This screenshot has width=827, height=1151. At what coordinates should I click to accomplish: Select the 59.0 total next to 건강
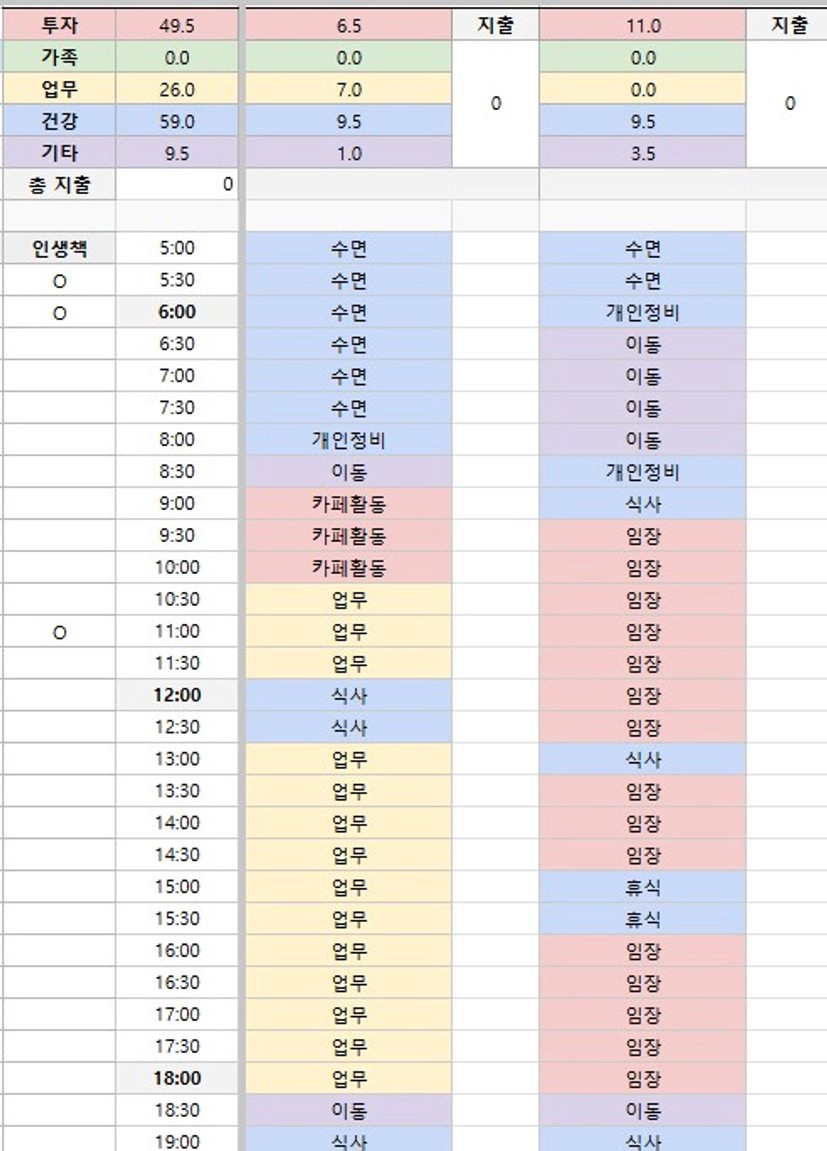[177, 122]
